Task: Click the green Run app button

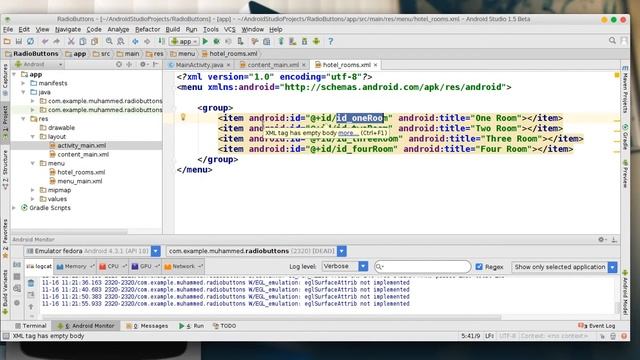Action: point(205,41)
